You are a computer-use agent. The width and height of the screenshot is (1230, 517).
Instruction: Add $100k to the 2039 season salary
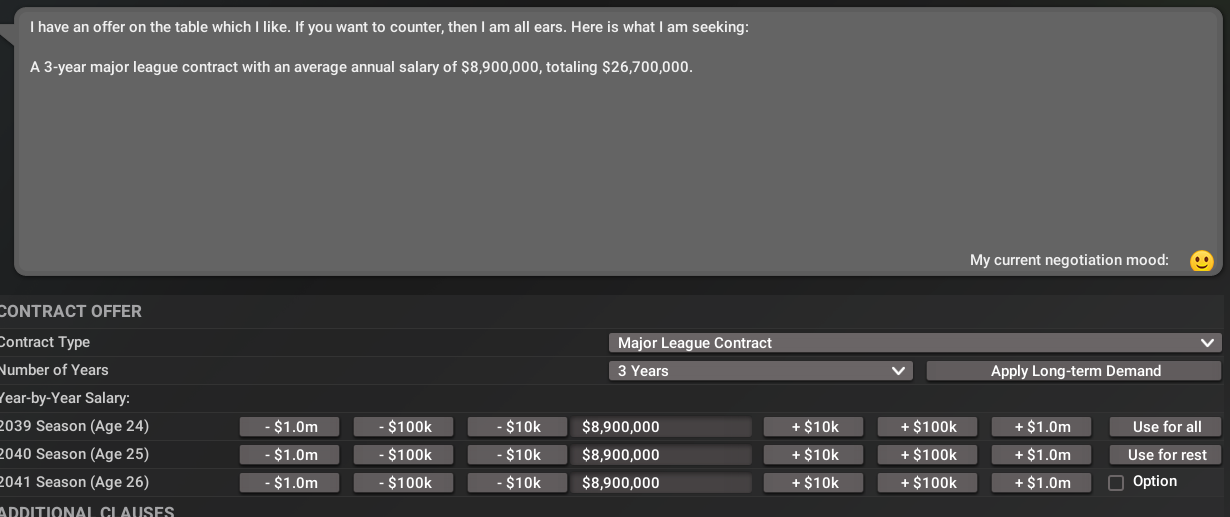tap(928, 427)
